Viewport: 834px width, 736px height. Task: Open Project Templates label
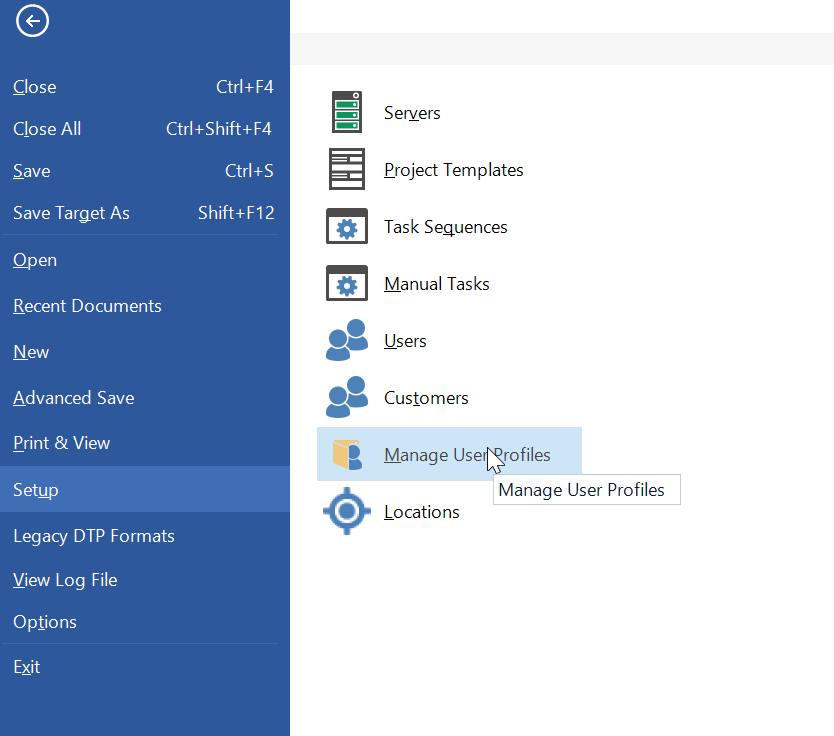tap(454, 170)
